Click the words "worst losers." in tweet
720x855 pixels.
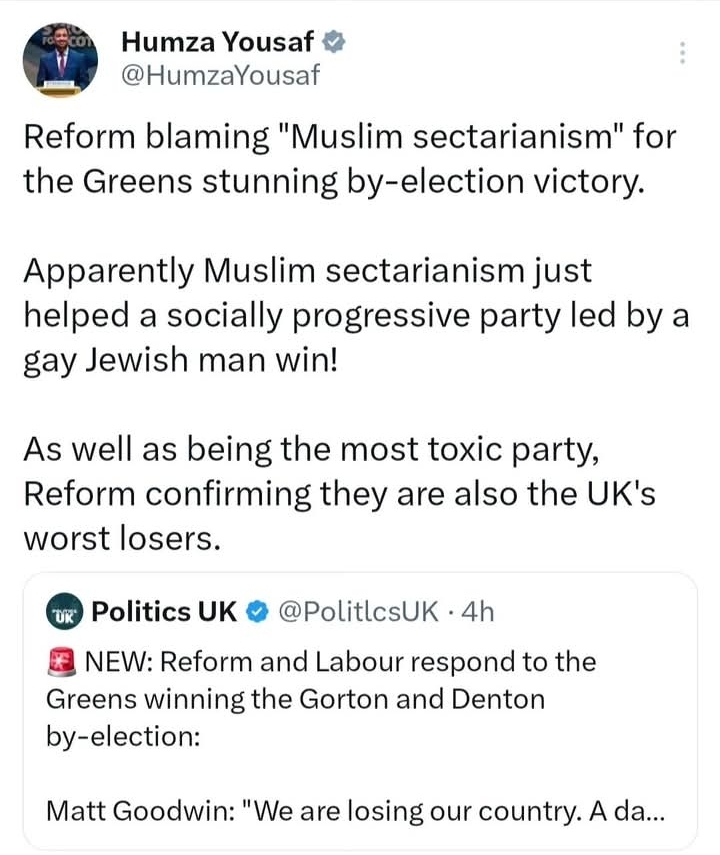click(120, 539)
